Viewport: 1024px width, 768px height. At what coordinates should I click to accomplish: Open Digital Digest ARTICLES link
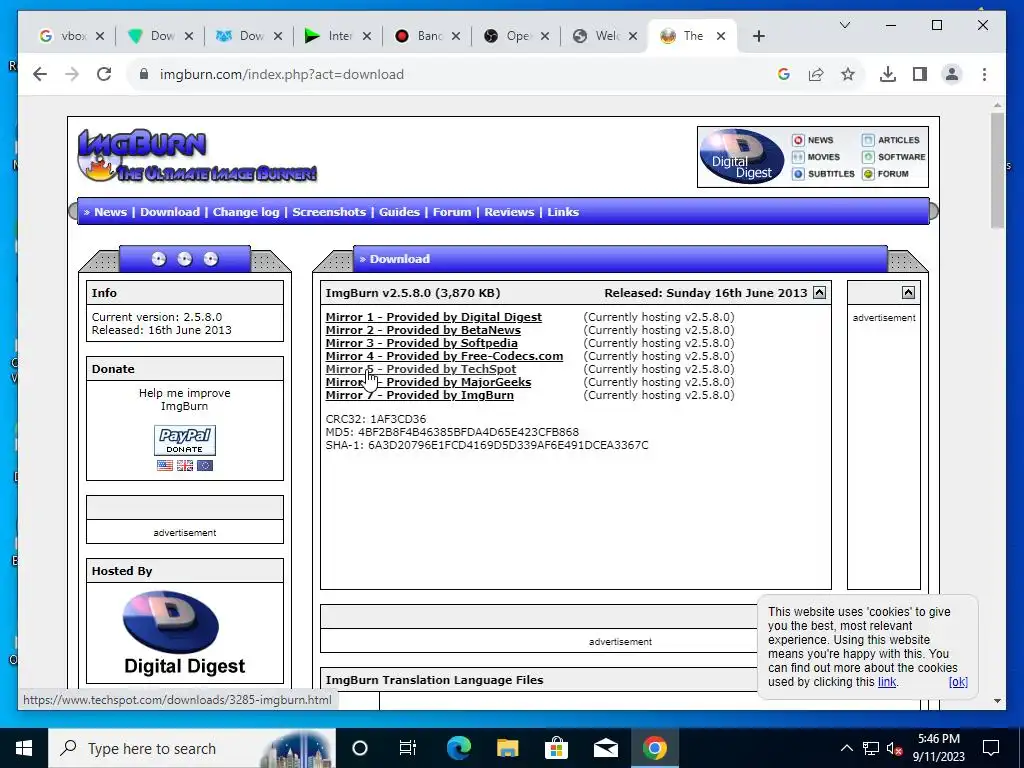[x=891, y=140]
